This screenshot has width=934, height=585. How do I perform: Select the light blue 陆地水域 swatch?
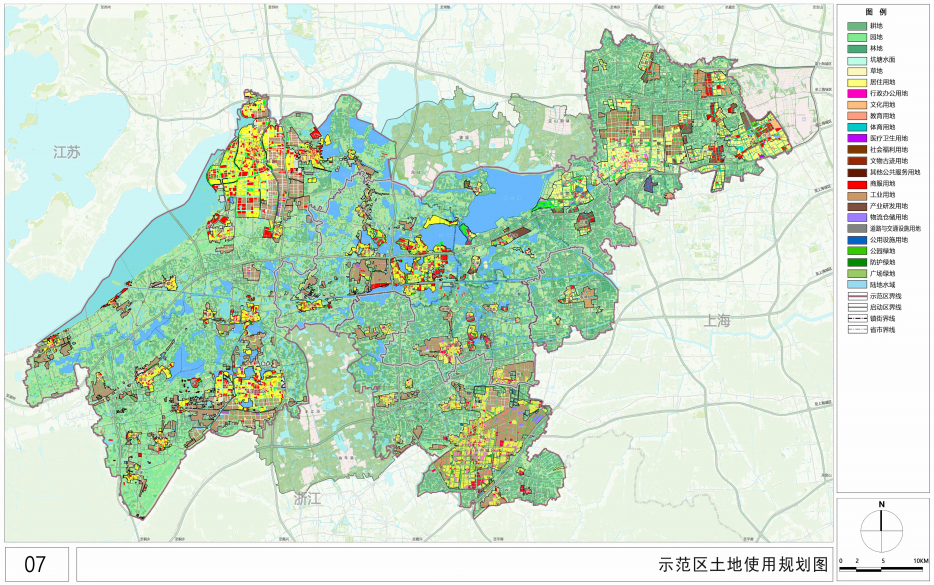click(857, 285)
